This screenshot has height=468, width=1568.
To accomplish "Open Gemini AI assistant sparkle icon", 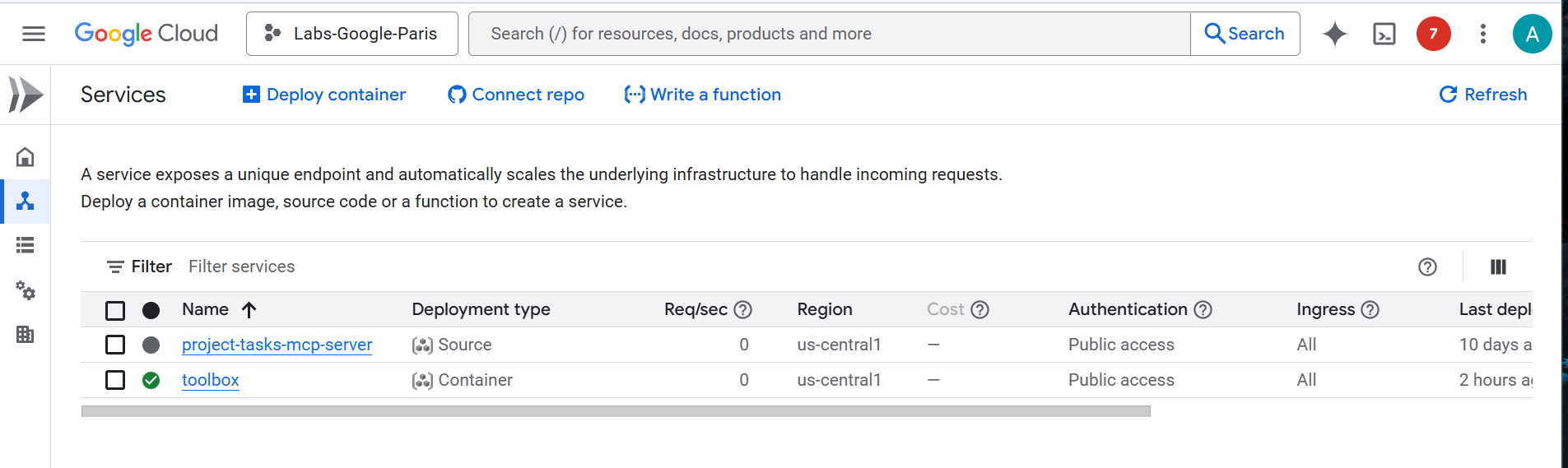I will (1334, 34).
